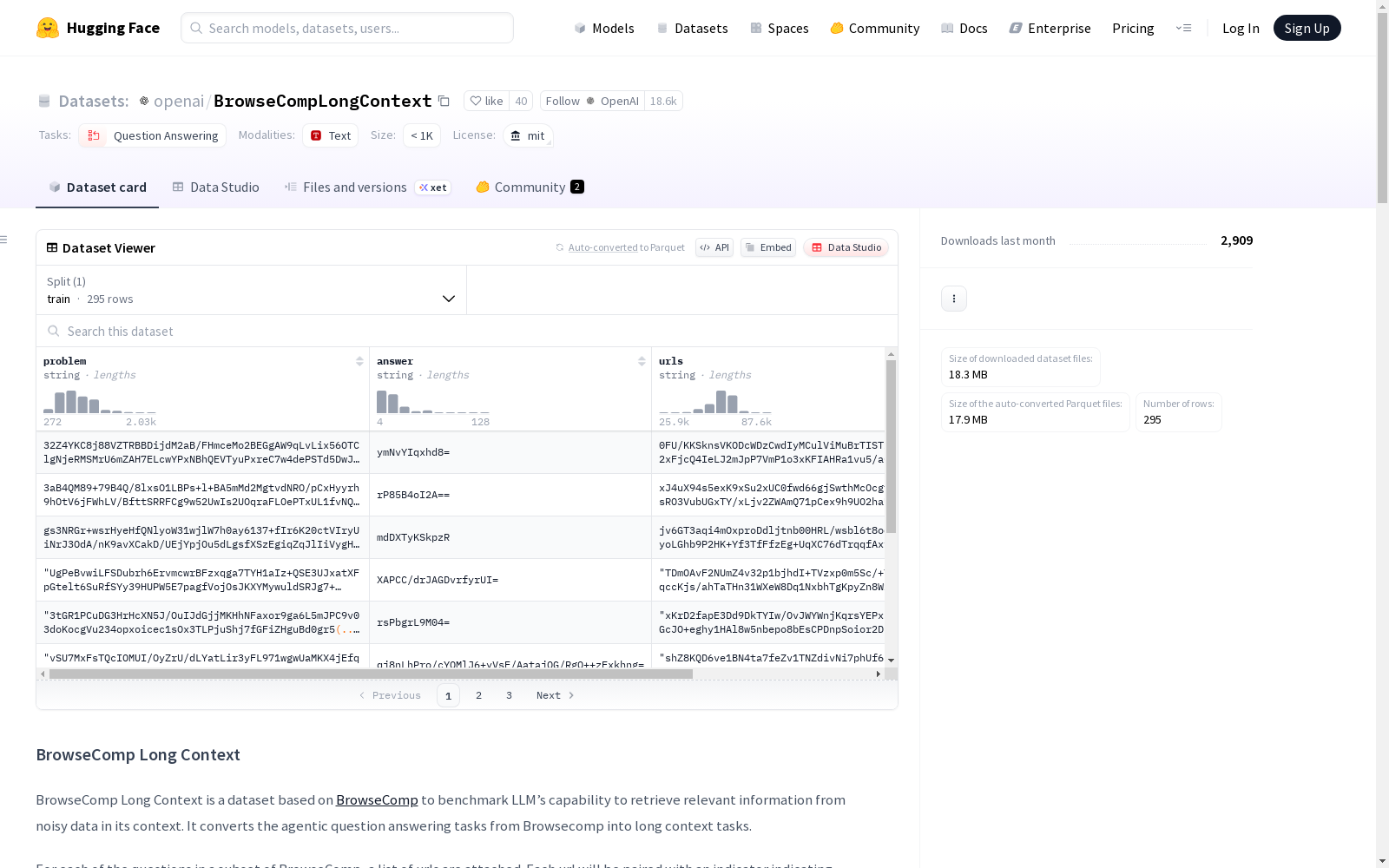1389x868 pixels.
Task: Click the table horizontal scrollbar
Action: 371,674
